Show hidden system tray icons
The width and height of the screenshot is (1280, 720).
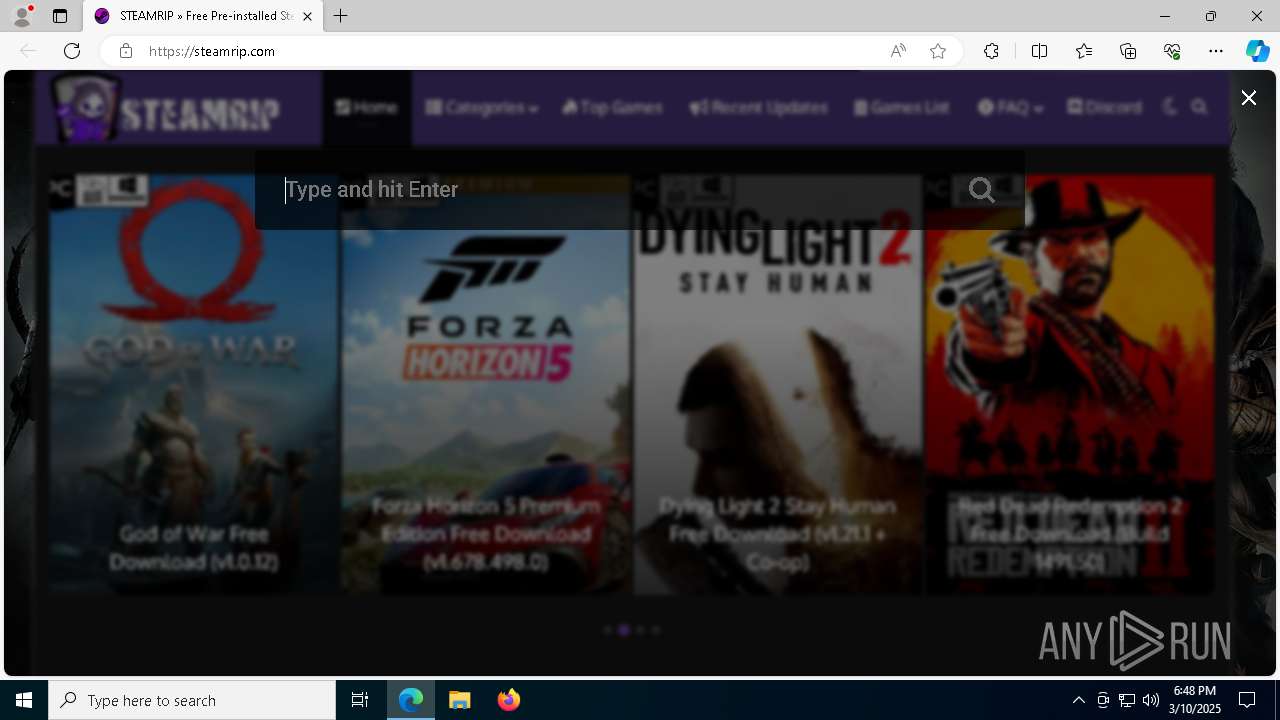click(1078, 700)
